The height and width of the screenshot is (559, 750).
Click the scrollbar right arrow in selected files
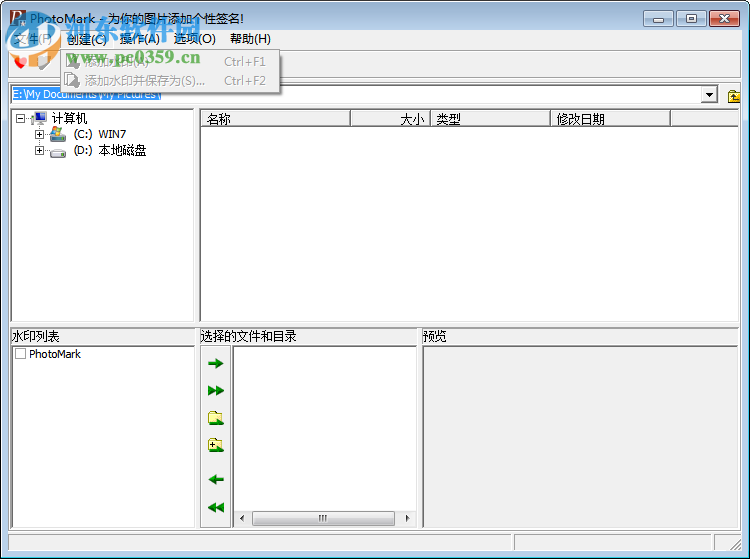tap(408, 518)
